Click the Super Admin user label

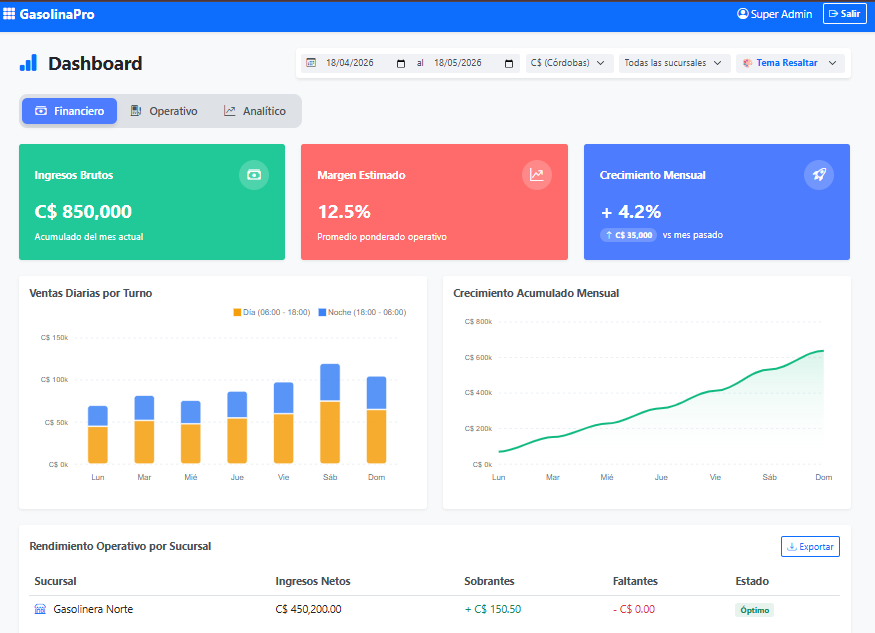point(781,14)
